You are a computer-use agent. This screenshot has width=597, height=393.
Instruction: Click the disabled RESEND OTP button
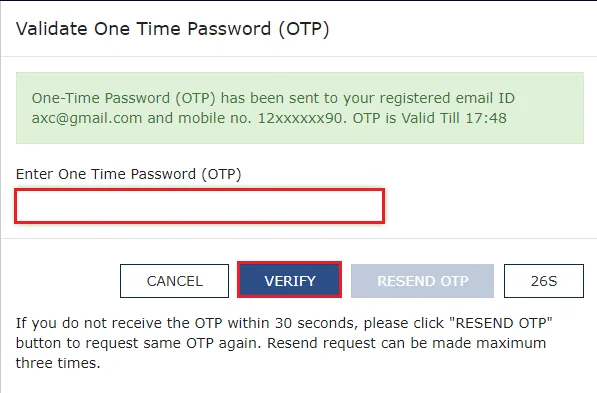422,281
